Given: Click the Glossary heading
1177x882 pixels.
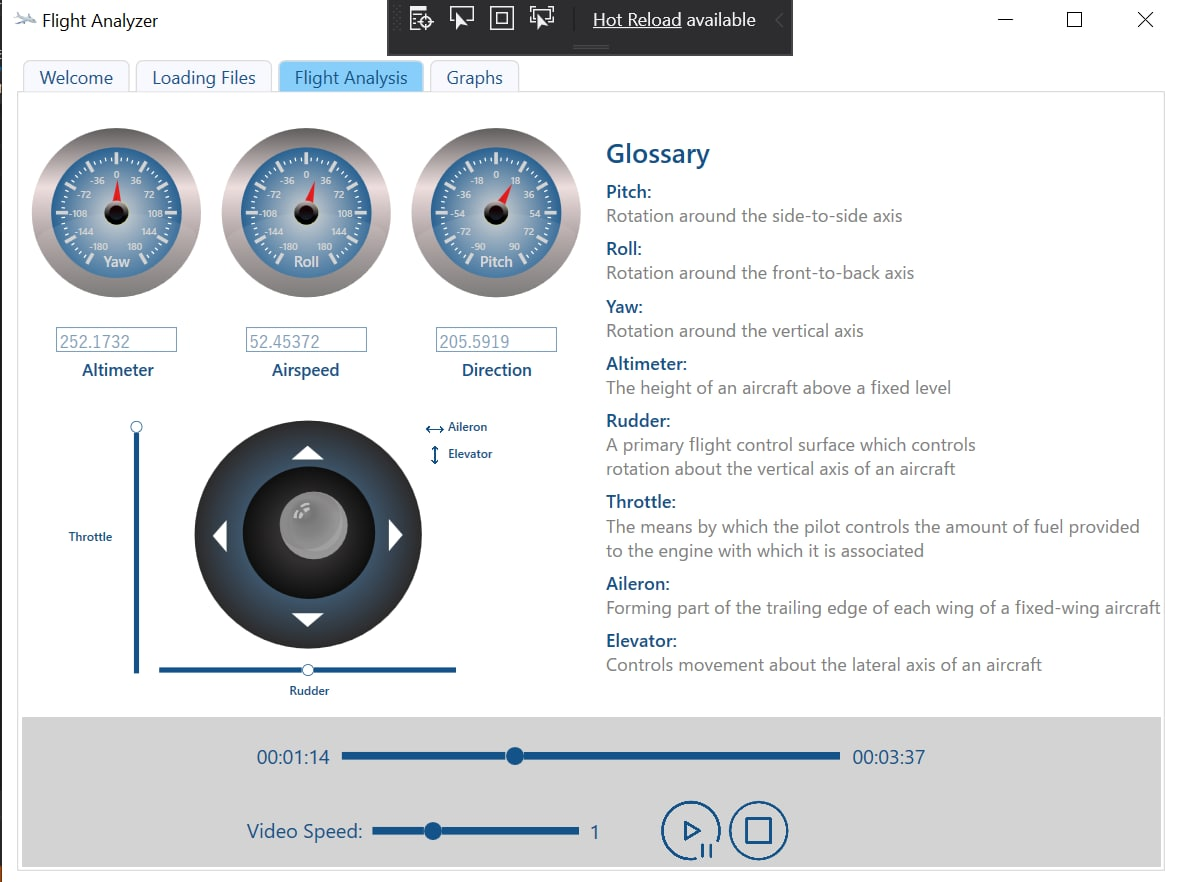Looking at the screenshot, I should click(658, 153).
